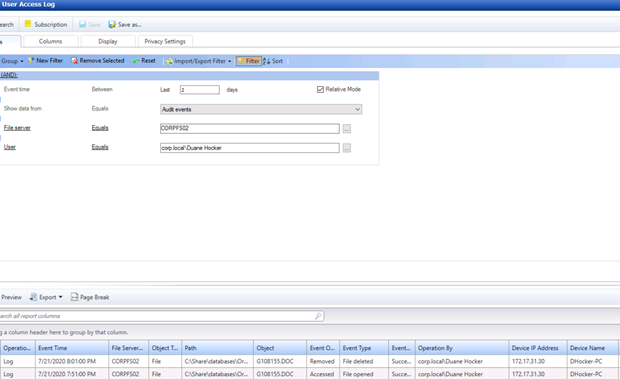Image resolution: width=620 pixels, height=379 pixels.
Task: Expand the Group dropdown
Action: 12,61
